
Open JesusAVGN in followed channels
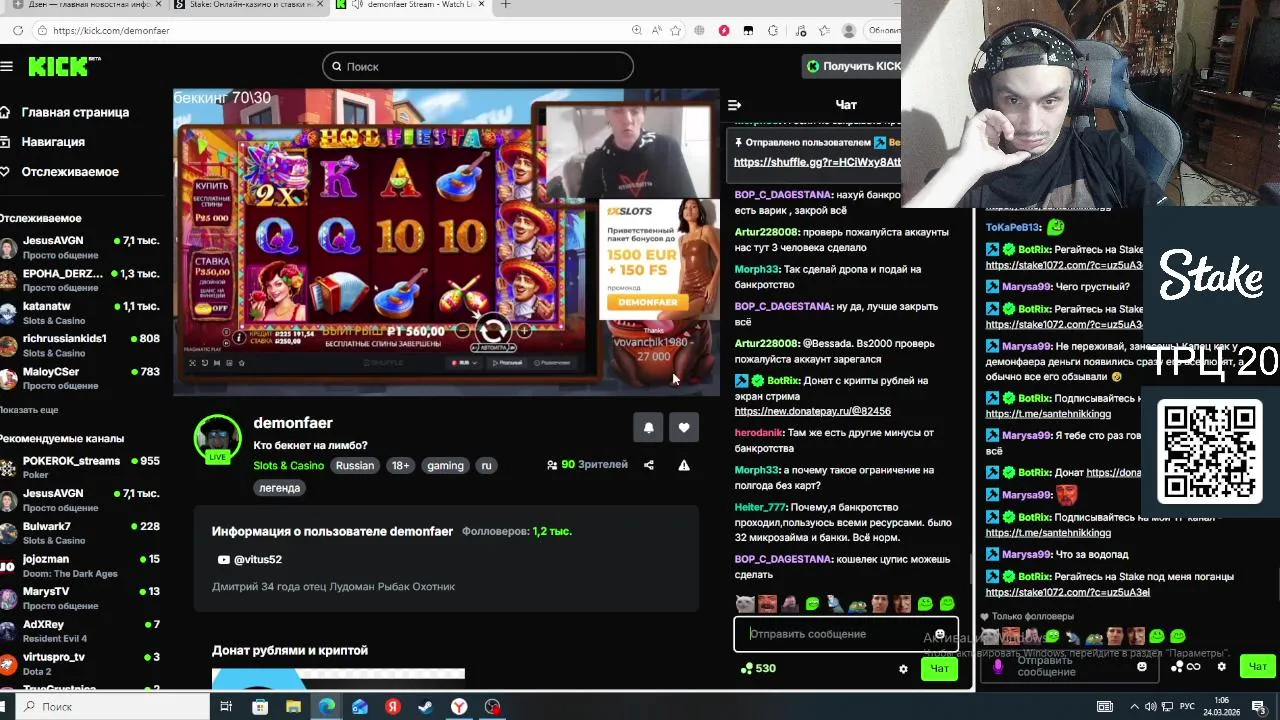(80, 248)
